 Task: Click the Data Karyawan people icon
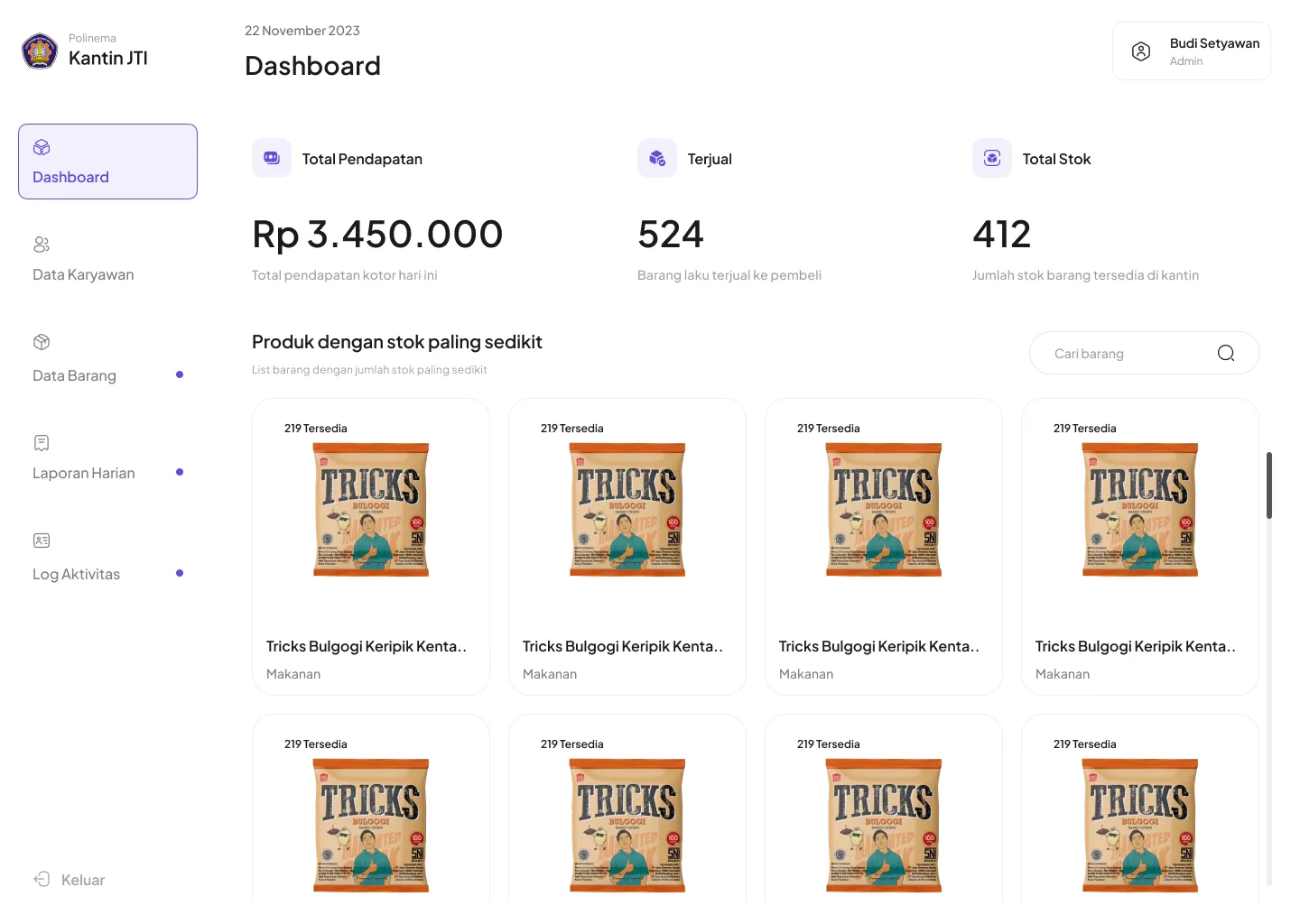tap(42, 245)
